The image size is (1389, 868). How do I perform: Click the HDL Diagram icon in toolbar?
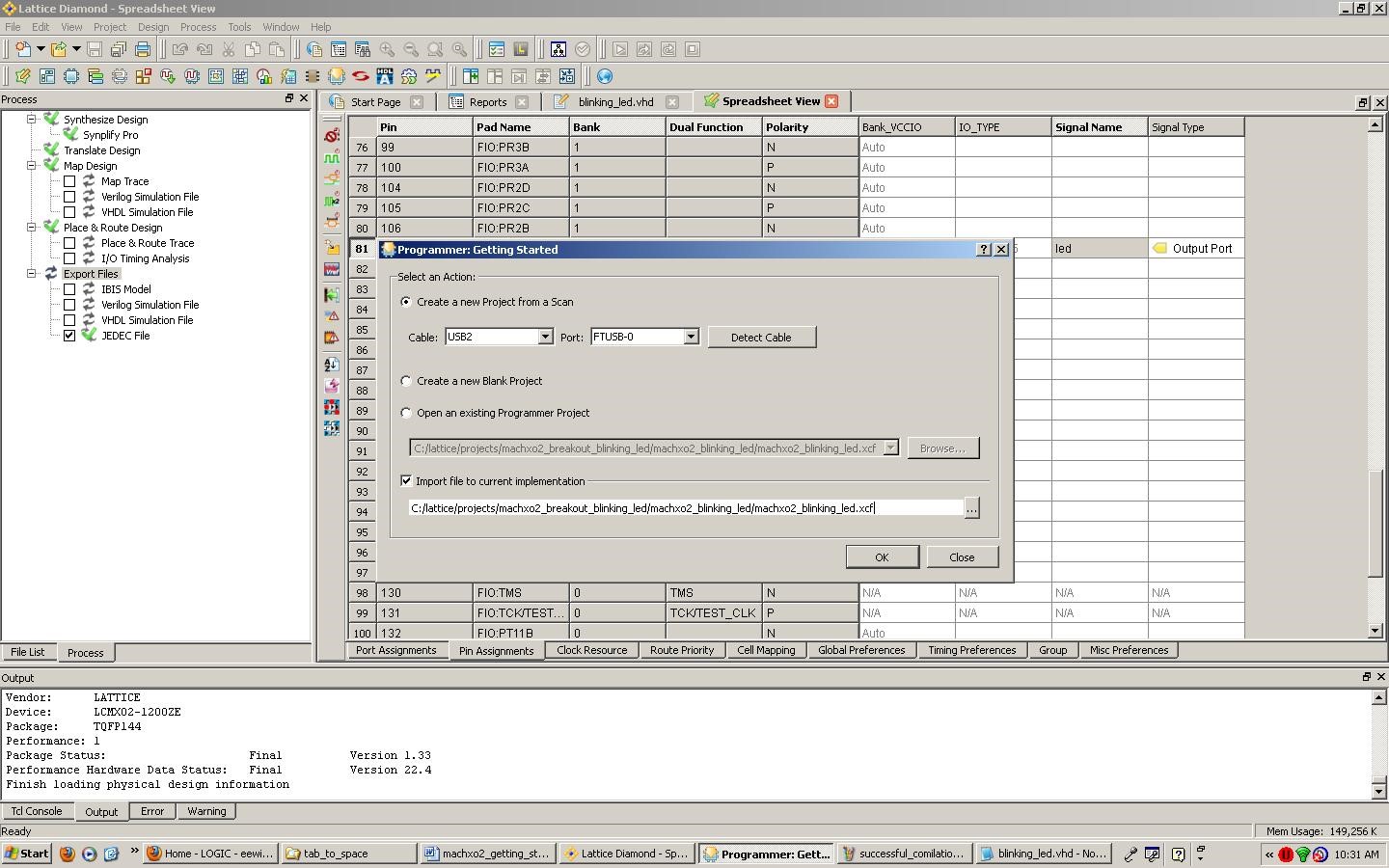[x=385, y=76]
